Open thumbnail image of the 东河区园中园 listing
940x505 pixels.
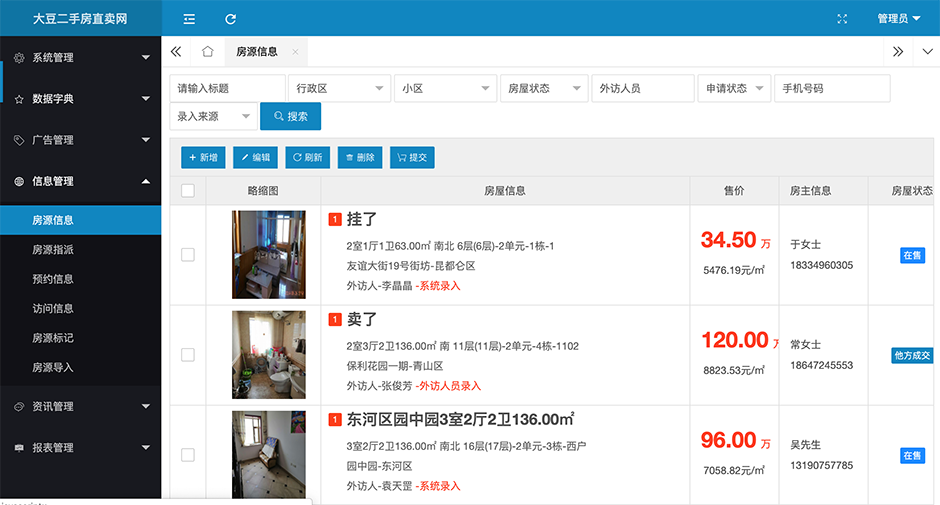pyautogui.click(x=268, y=454)
